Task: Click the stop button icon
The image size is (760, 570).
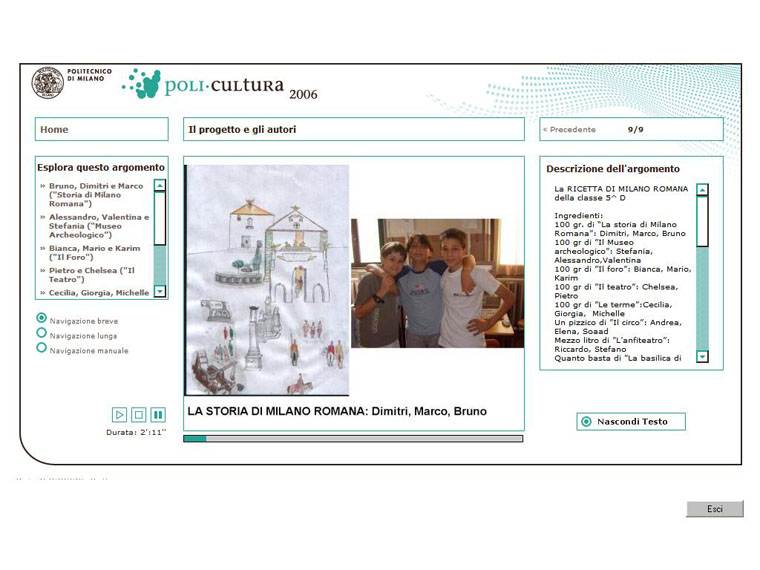Action: [139, 415]
